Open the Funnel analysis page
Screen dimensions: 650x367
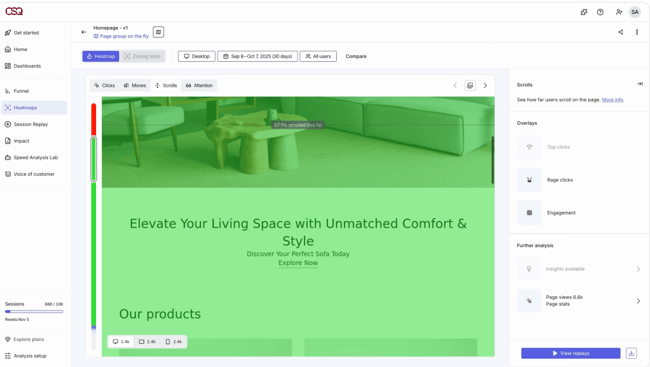point(21,91)
